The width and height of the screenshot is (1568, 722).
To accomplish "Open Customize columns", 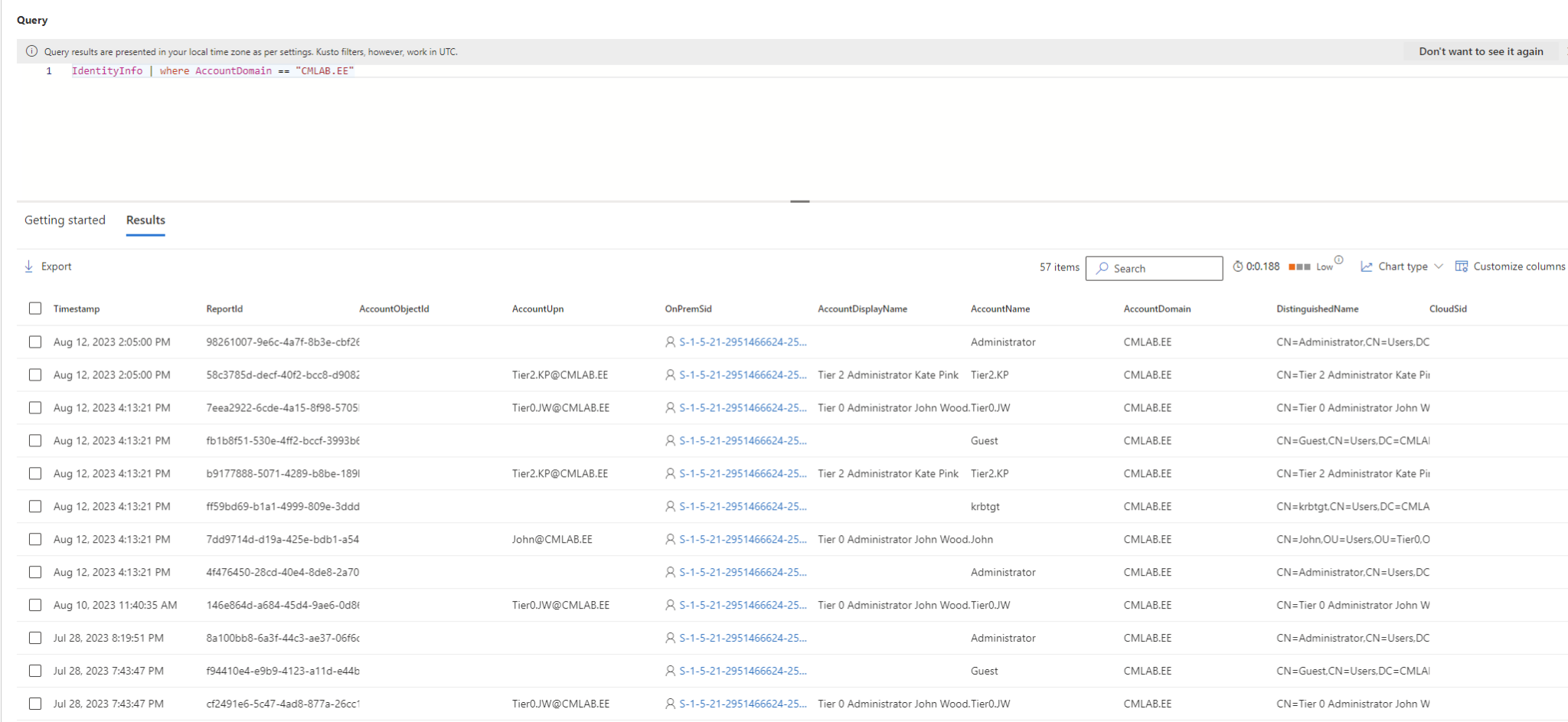I will click(1510, 266).
